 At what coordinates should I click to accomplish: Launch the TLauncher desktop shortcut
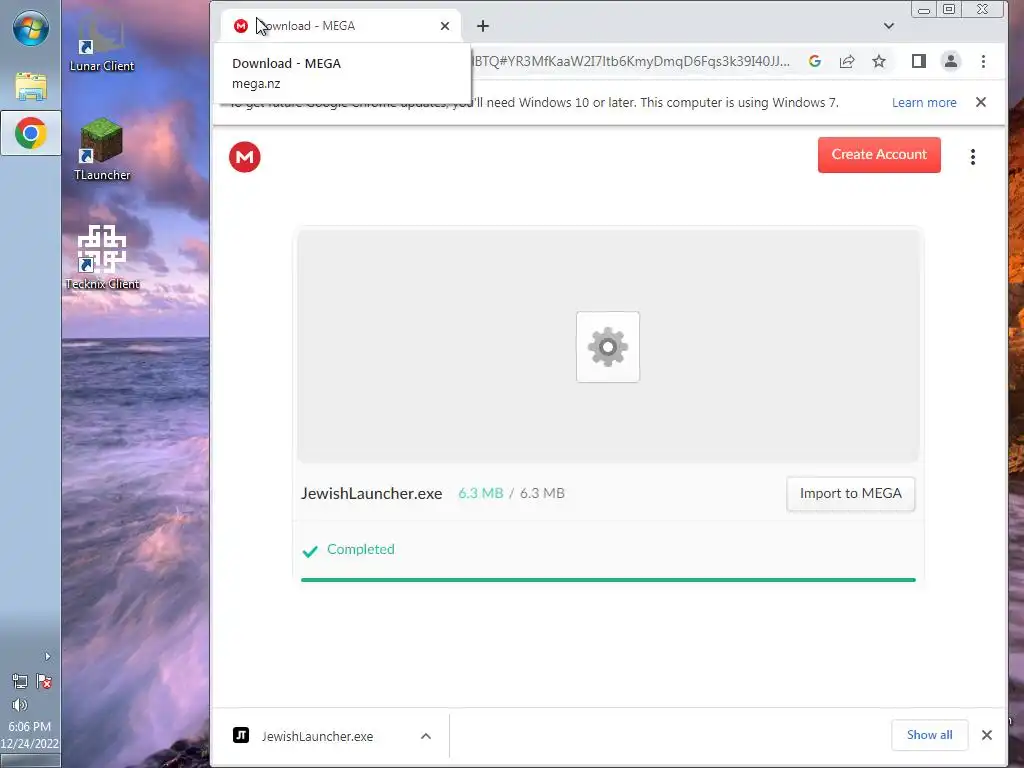[102, 149]
